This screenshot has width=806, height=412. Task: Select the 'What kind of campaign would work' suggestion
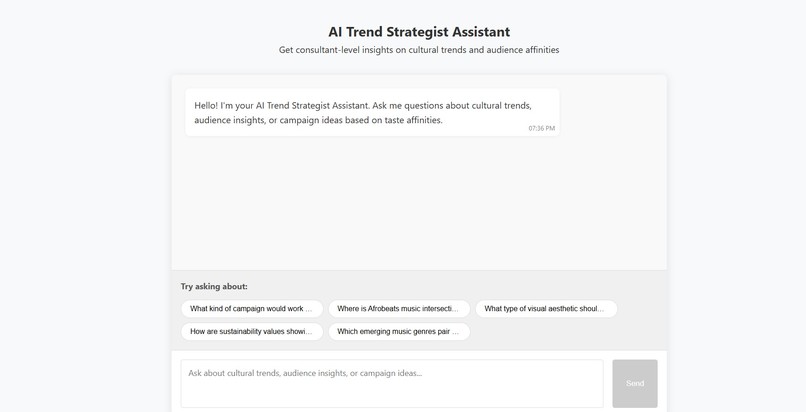(x=252, y=309)
